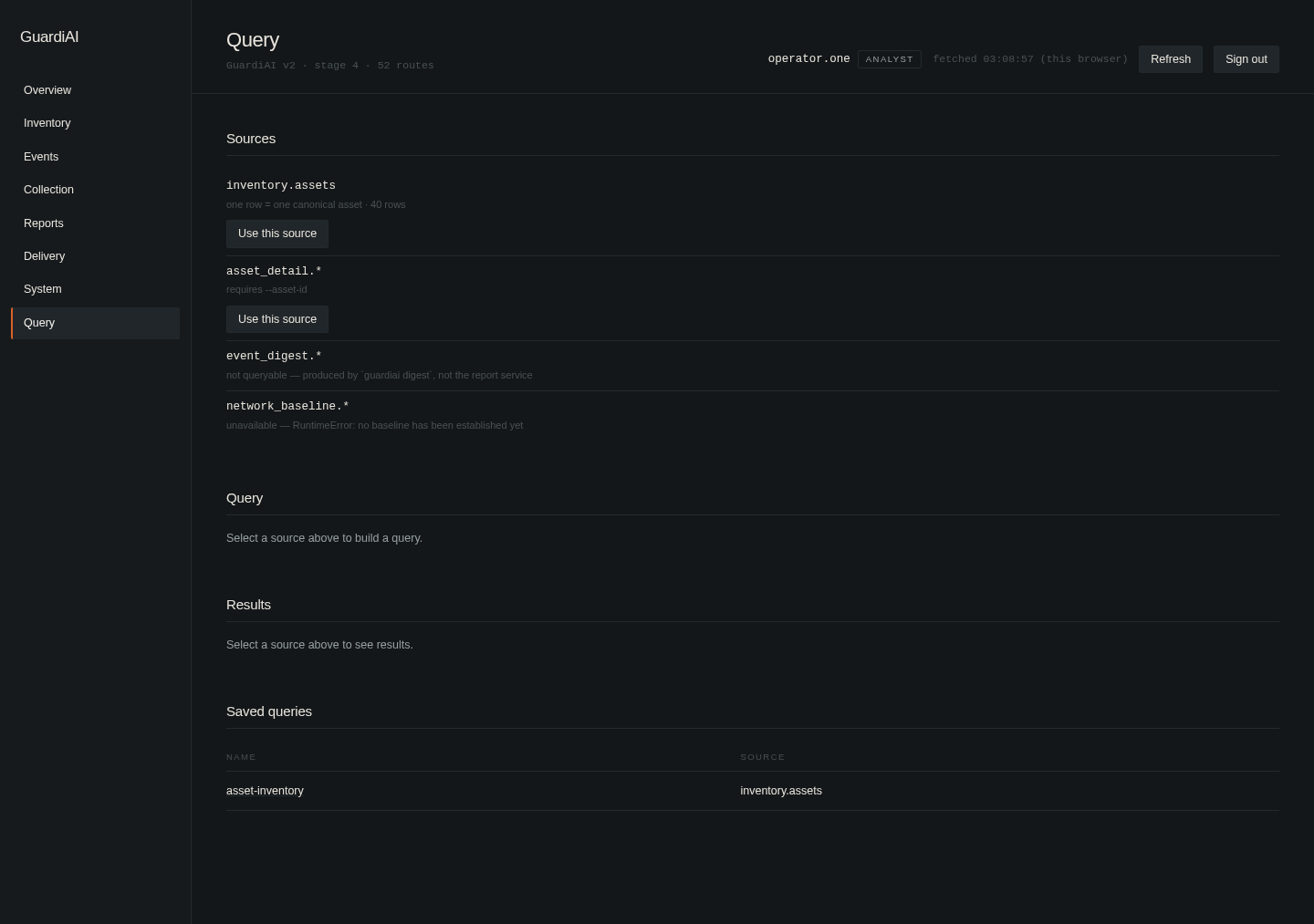Click the 'requires --asset-id' note
This screenshot has height=924, width=1314.
coord(266,289)
